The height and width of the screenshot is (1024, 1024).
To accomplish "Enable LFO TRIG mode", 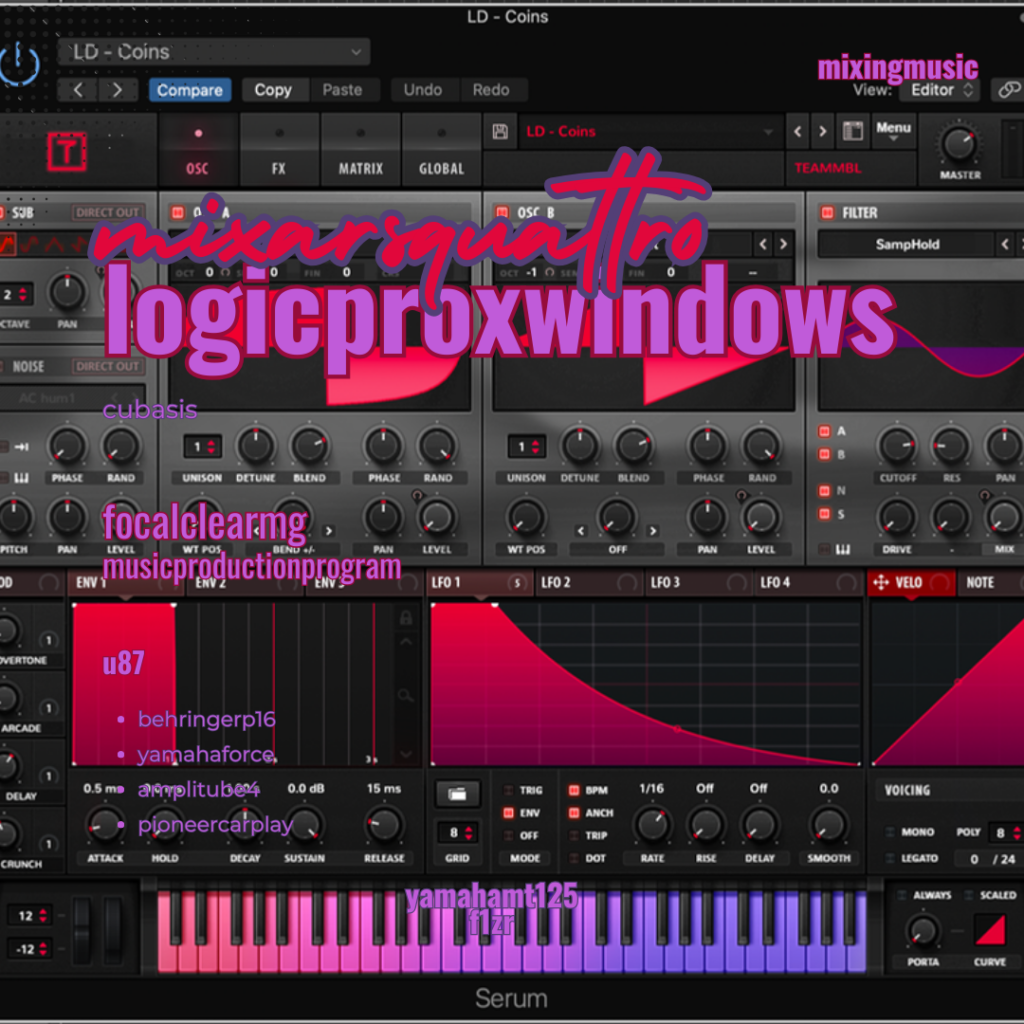I will pos(508,790).
